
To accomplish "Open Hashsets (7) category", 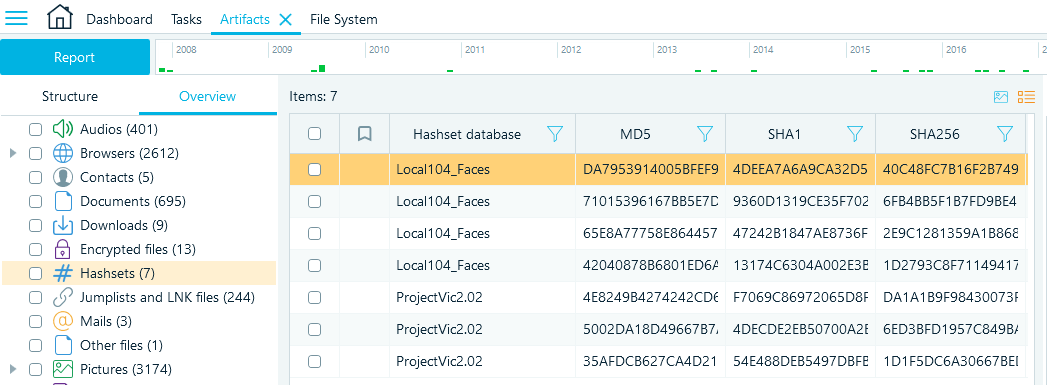I will click(118, 274).
